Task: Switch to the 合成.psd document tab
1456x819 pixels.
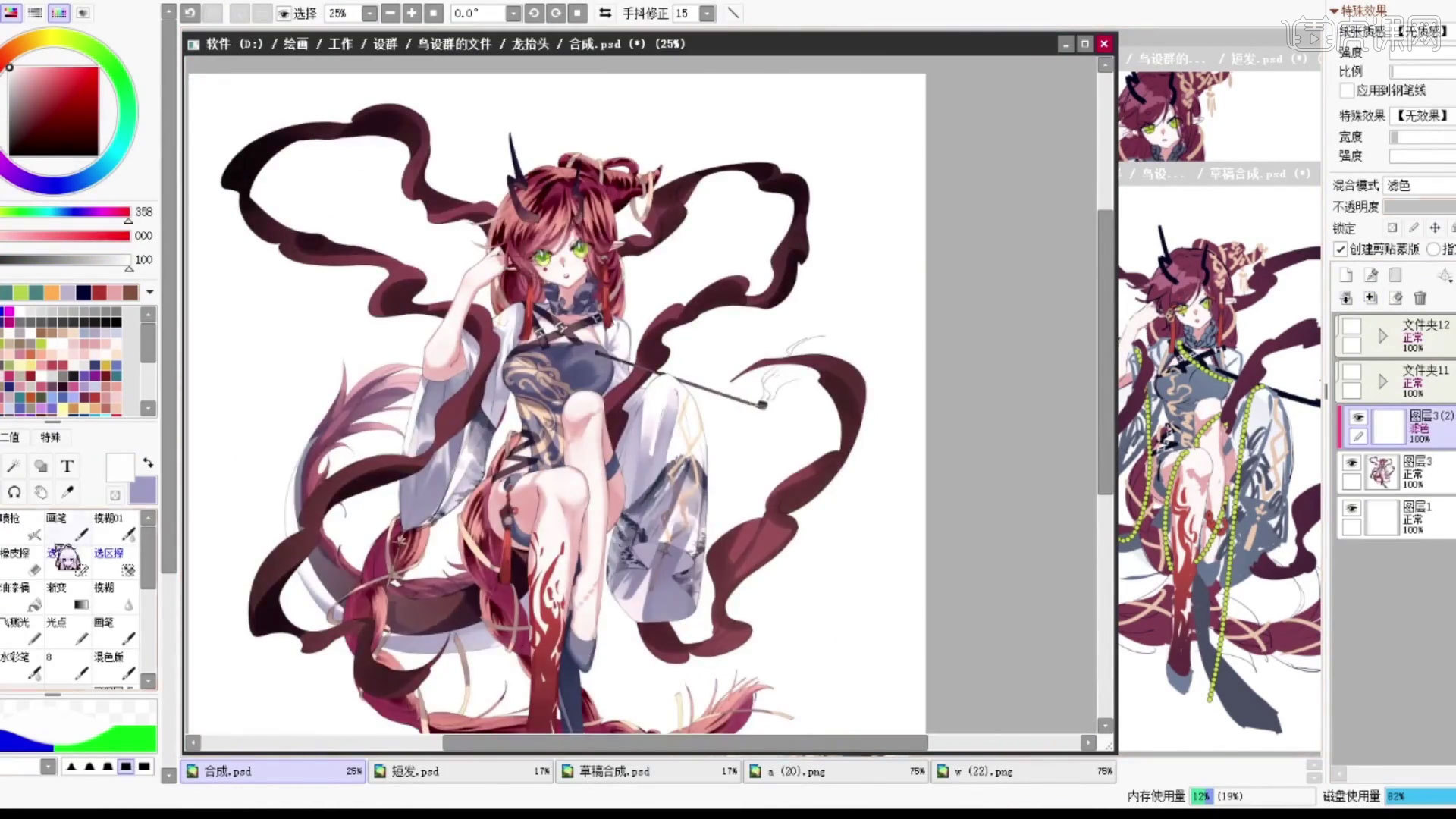Action: coord(274,771)
